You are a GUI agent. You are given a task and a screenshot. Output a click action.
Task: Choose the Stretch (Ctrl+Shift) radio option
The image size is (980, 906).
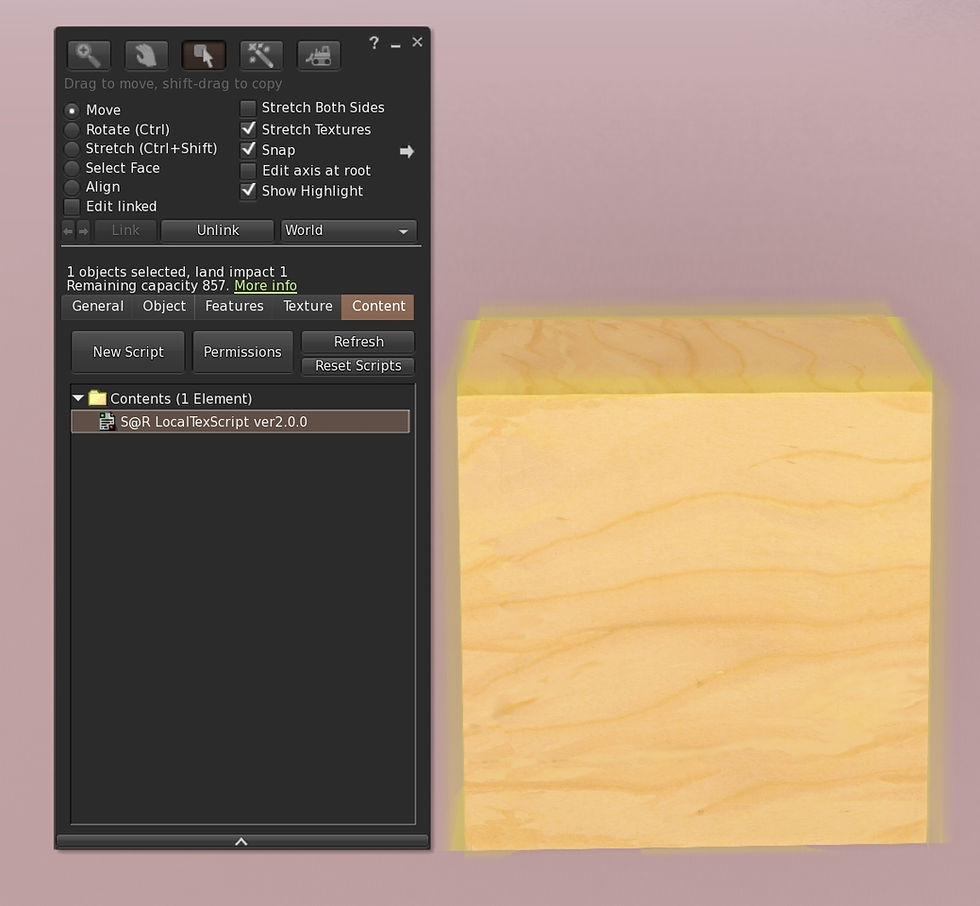pyautogui.click(x=72, y=149)
